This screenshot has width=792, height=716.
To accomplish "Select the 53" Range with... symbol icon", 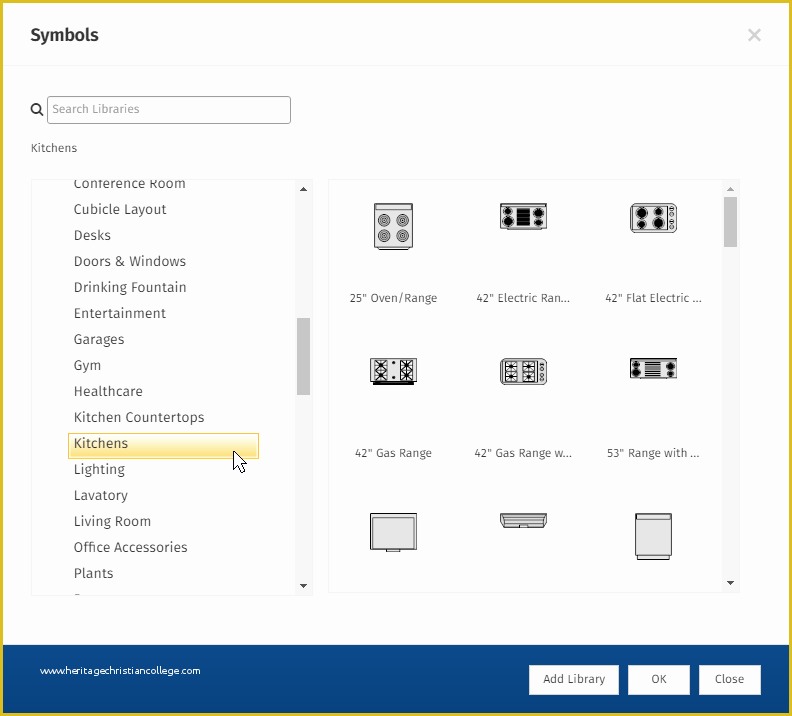I will coord(653,368).
